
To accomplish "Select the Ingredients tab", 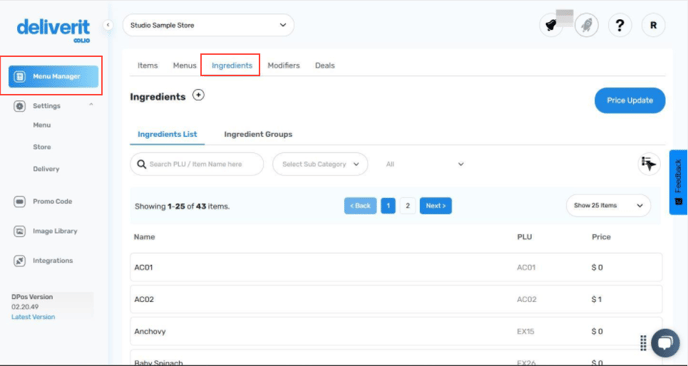I will click(x=232, y=65).
